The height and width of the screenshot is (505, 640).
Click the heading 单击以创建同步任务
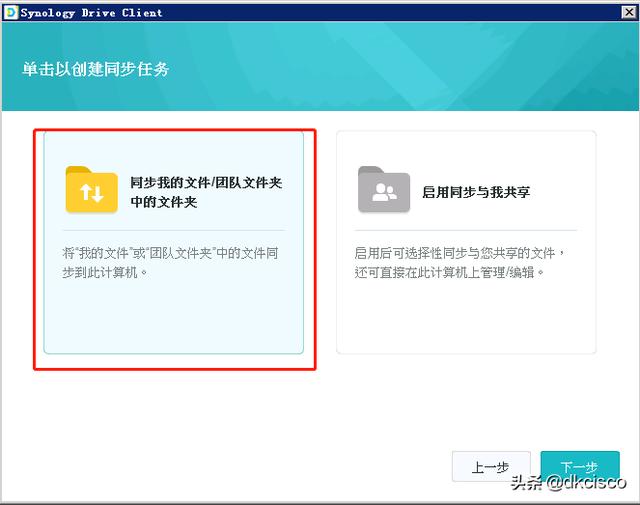(x=96, y=69)
